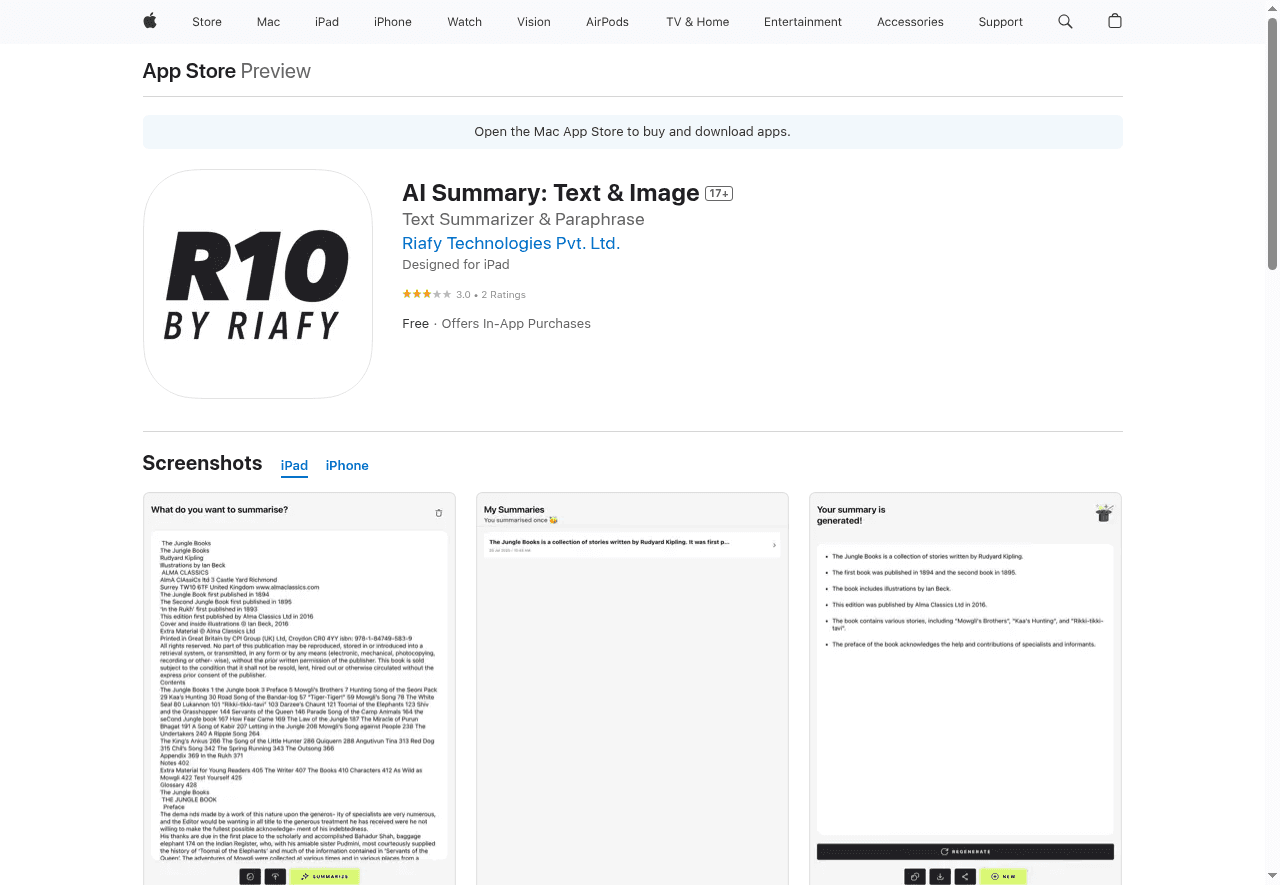
Task: Click the magic hat icon in third screenshot
Action: coord(1104,513)
